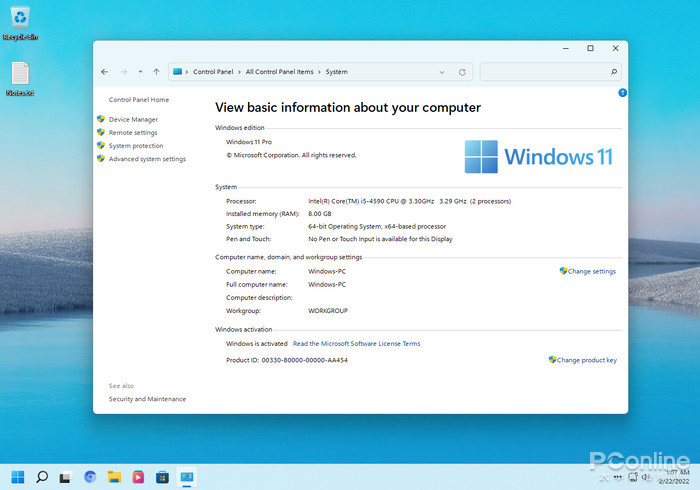700x490 pixels.
Task: Open the address bar history dropdown
Action: click(x=442, y=72)
